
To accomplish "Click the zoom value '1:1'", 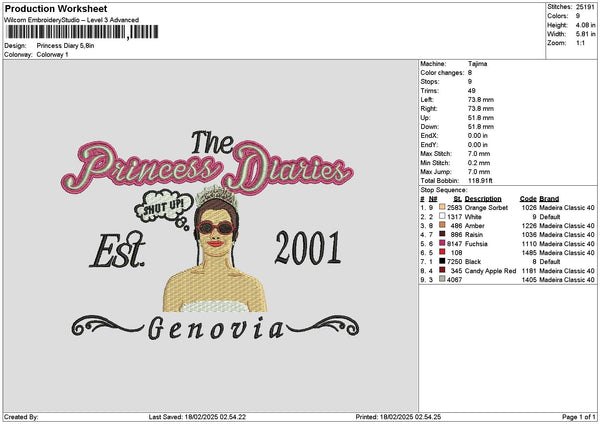I will (580, 43).
